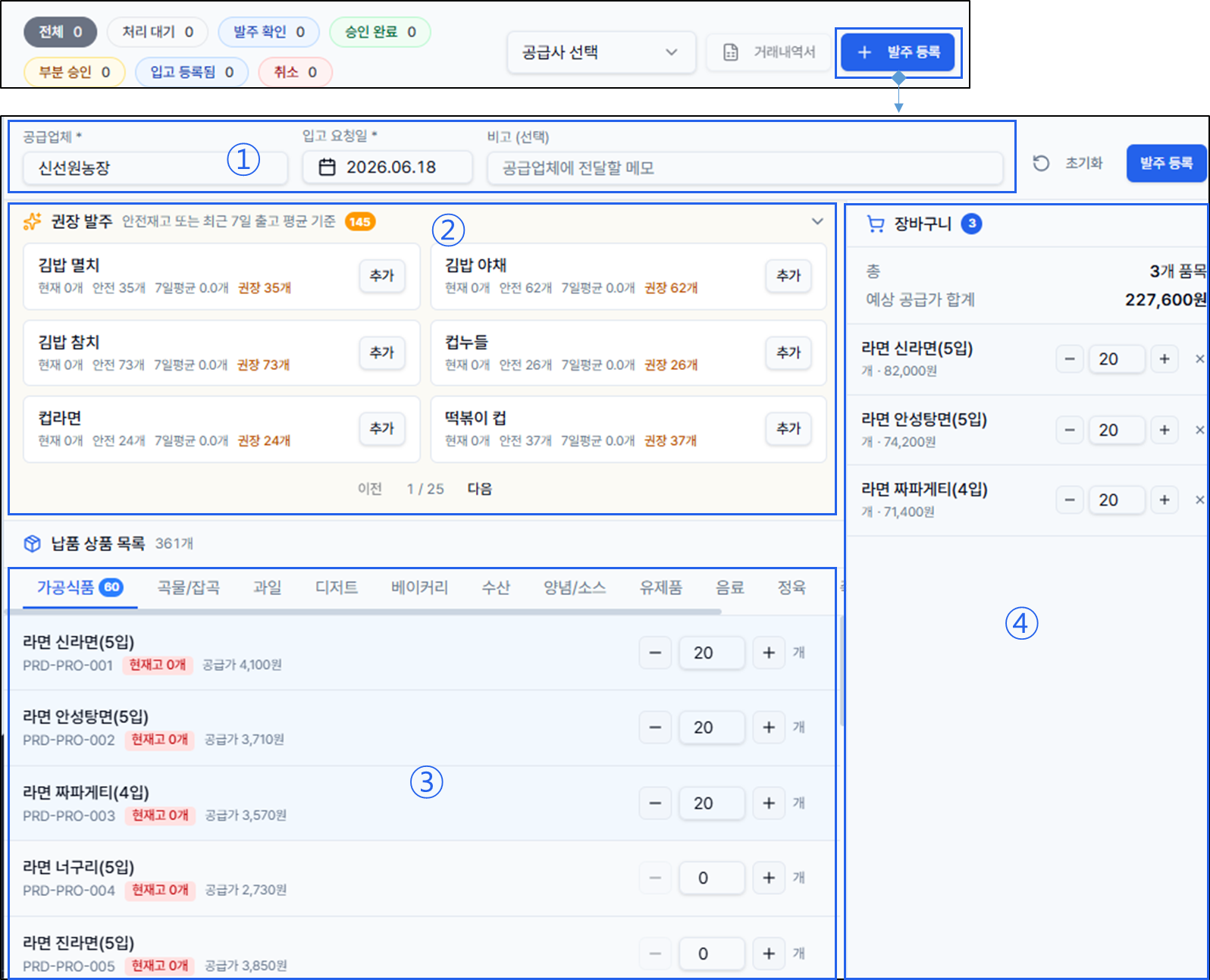Screen dimensions: 1210x980
Task: Increase quantity of 라면 안성탕면(5입) in list
Action: [x=769, y=727]
